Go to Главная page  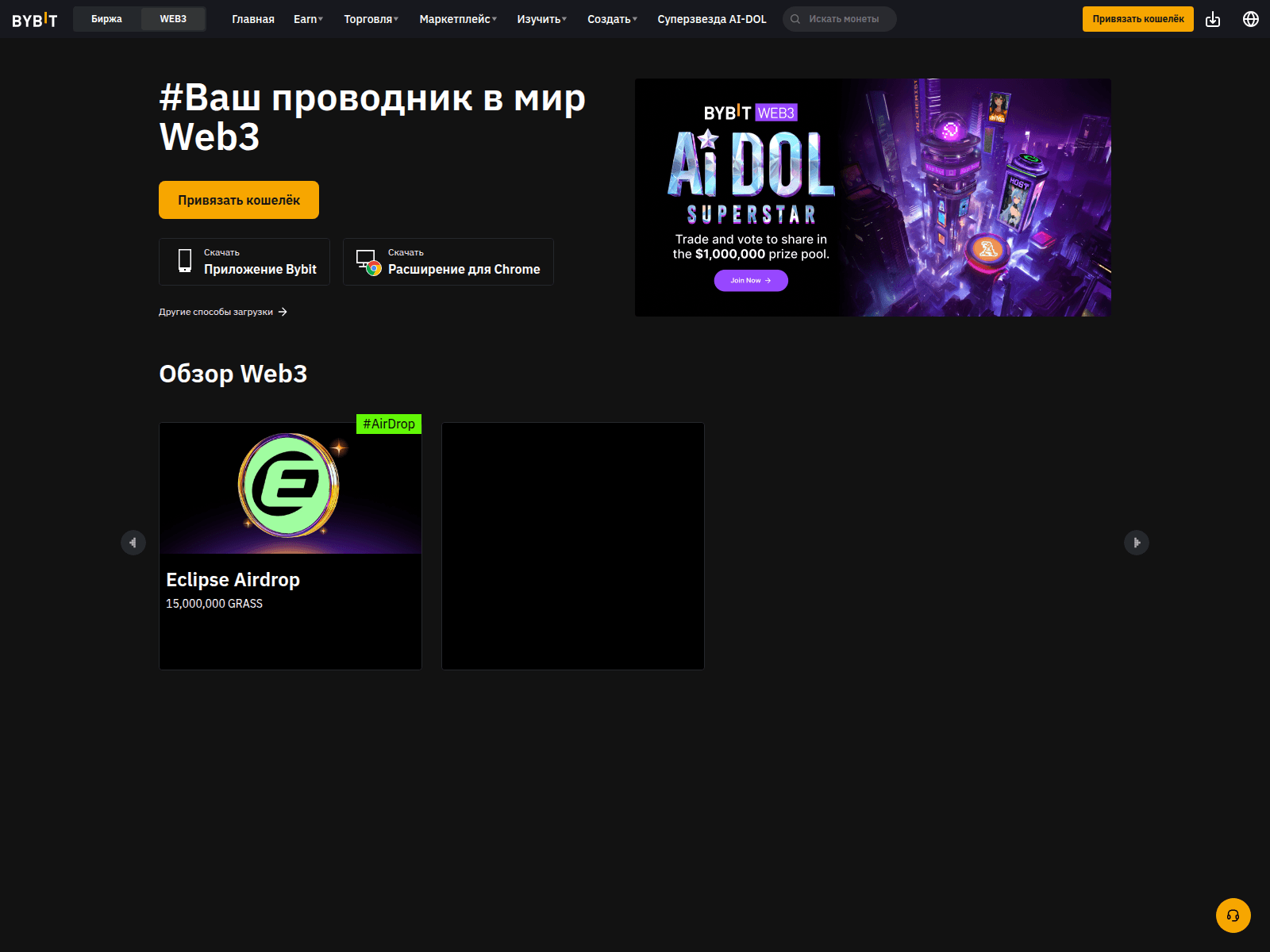pos(253,19)
